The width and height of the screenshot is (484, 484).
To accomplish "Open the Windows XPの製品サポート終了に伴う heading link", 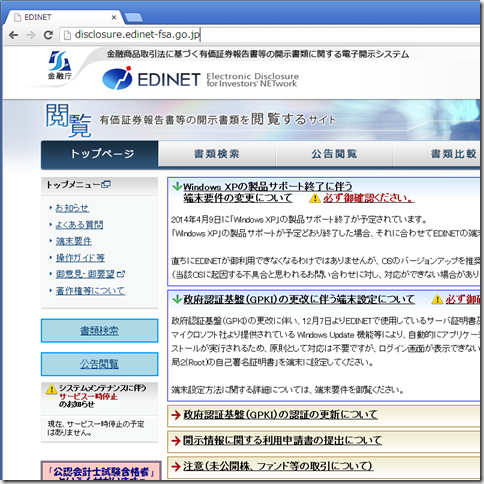I will [x=268, y=187].
